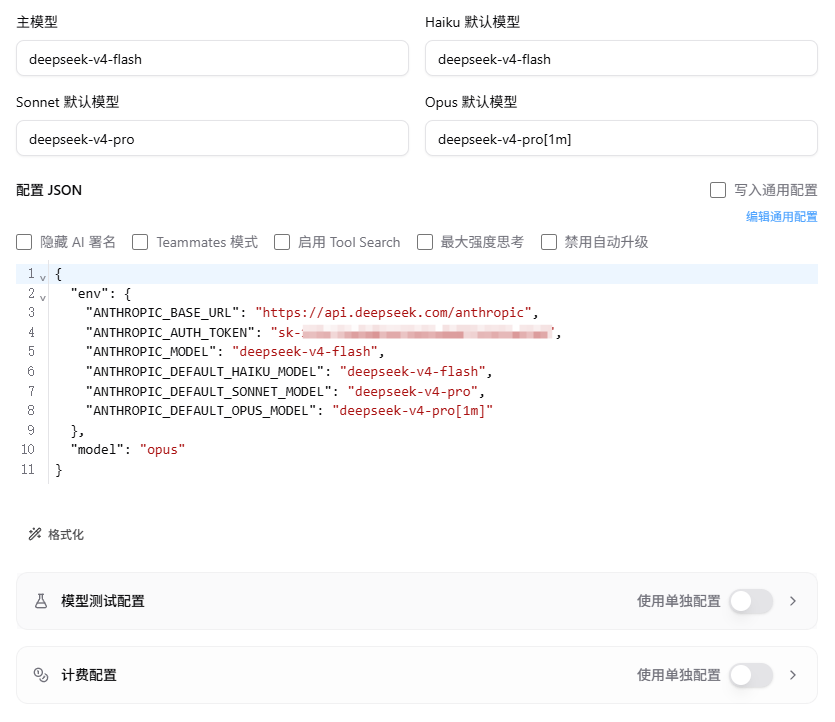Click the ANTHROPIC_DEFAULT_OPUS_MODEL line
The width and height of the screenshot is (835, 722).
[x=289, y=411]
